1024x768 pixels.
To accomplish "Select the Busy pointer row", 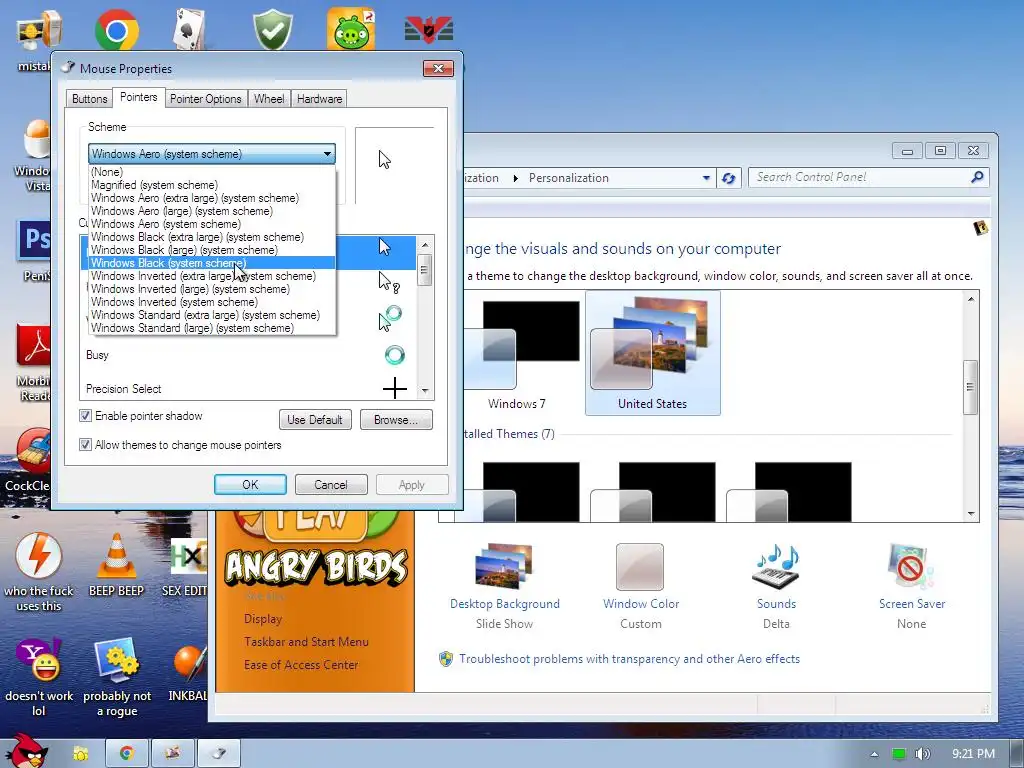I will pyautogui.click(x=249, y=355).
